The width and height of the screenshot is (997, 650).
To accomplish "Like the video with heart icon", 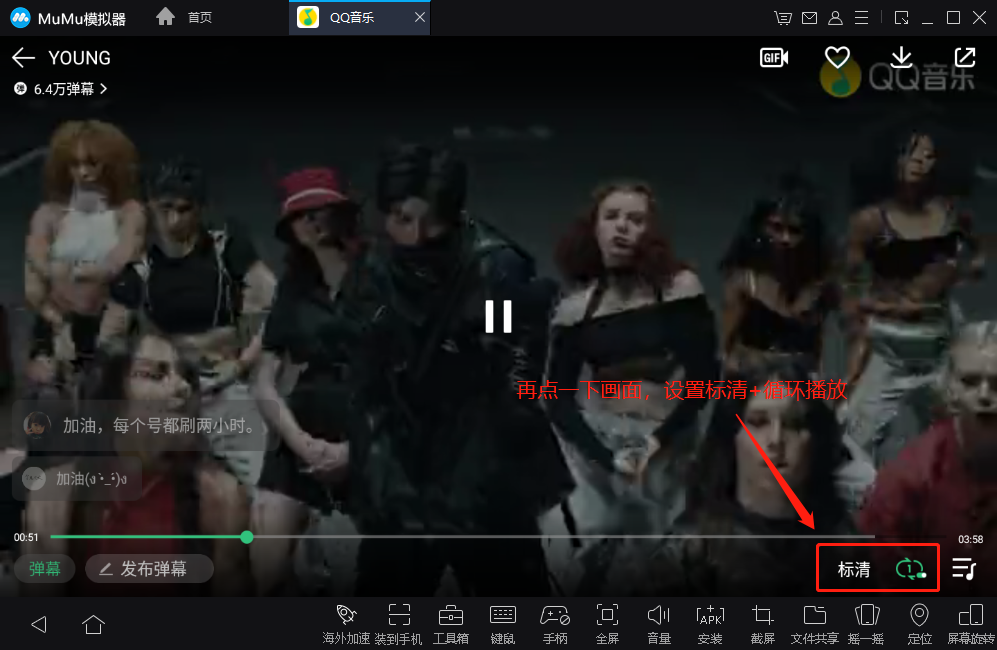I will [x=837, y=57].
